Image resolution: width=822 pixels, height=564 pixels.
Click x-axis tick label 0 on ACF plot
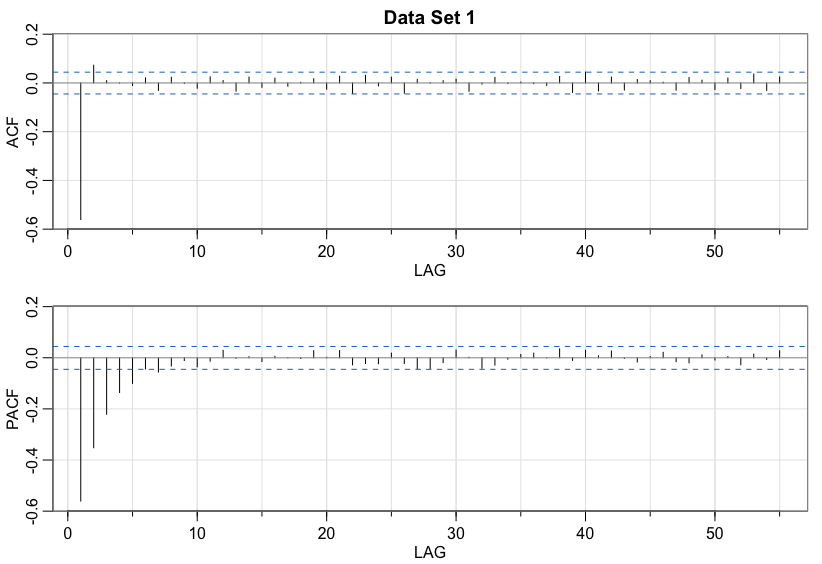click(67, 250)
